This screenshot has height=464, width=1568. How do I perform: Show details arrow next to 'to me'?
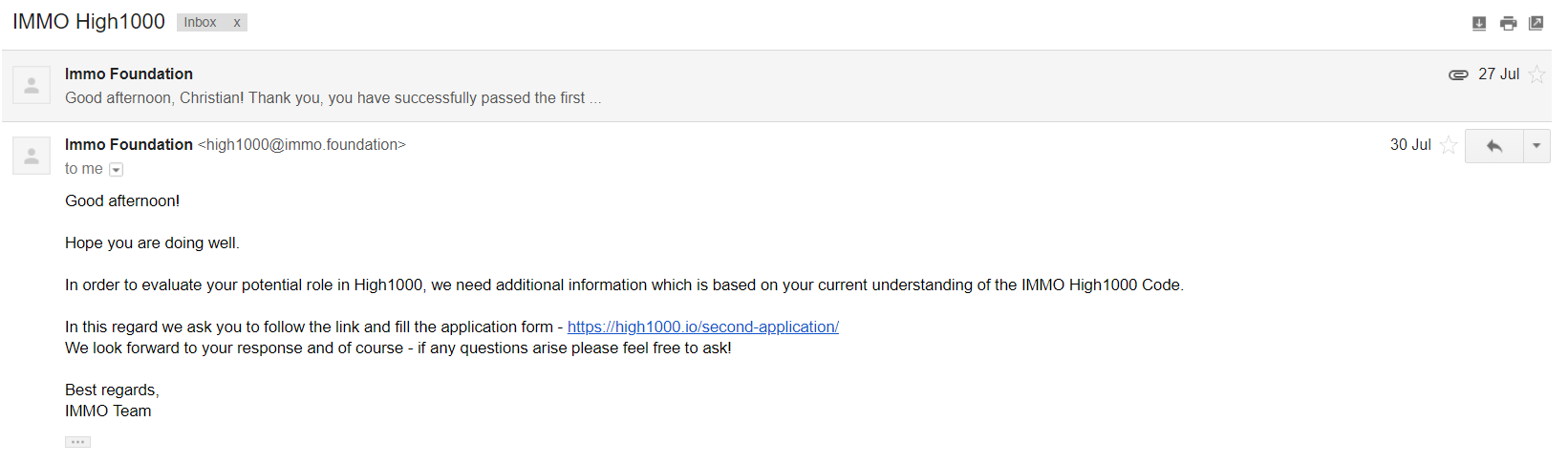(117, 170)
